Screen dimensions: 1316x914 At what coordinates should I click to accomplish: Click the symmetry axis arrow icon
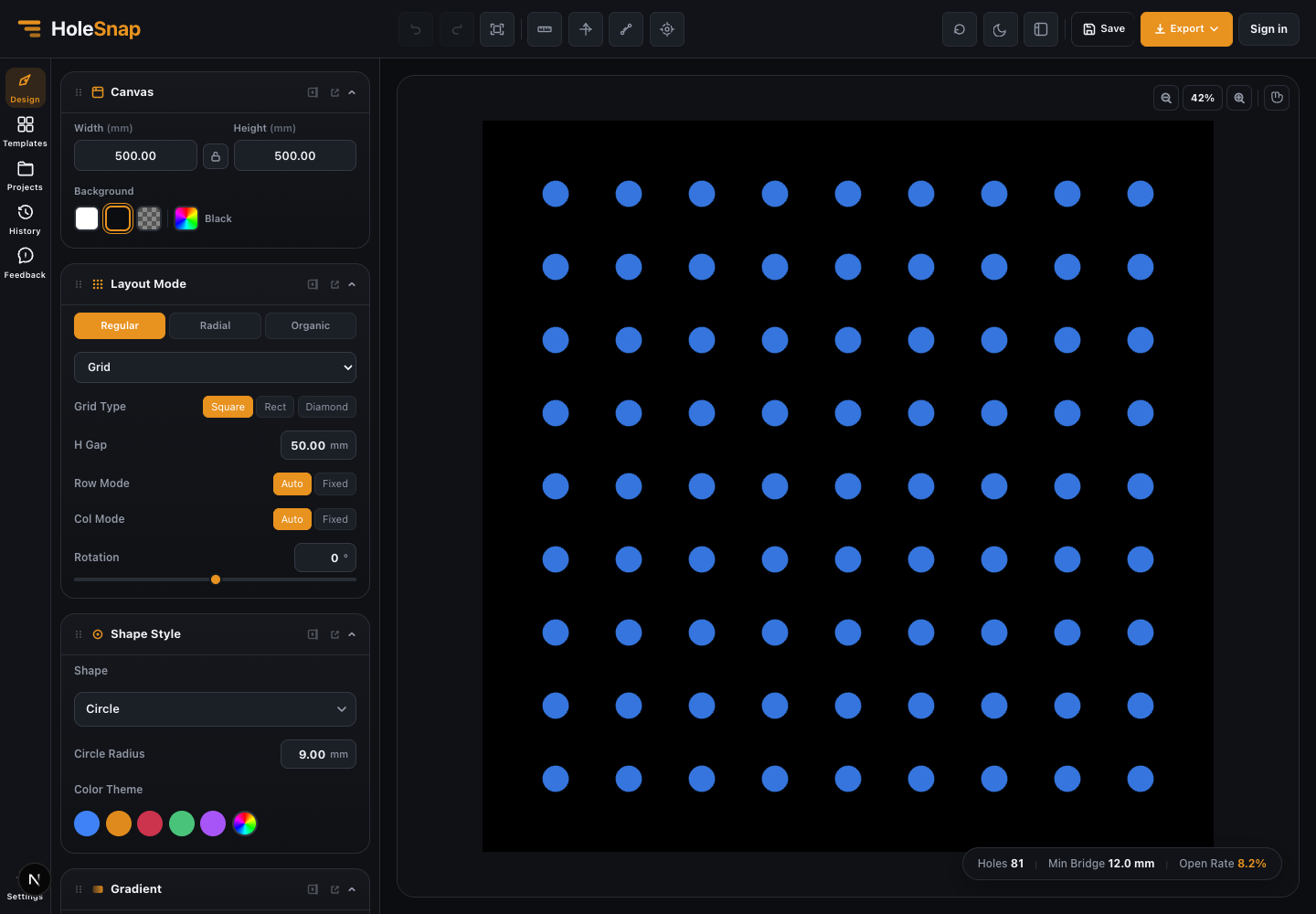(x=586, y=29)
